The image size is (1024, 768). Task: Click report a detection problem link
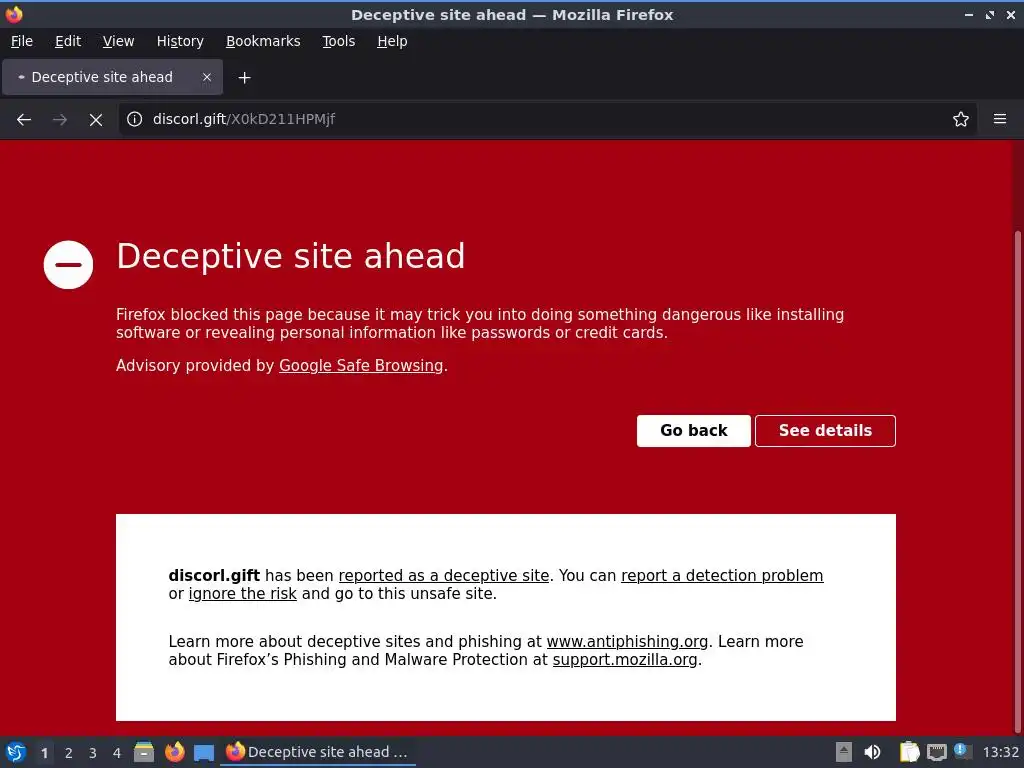coord(722,576)
